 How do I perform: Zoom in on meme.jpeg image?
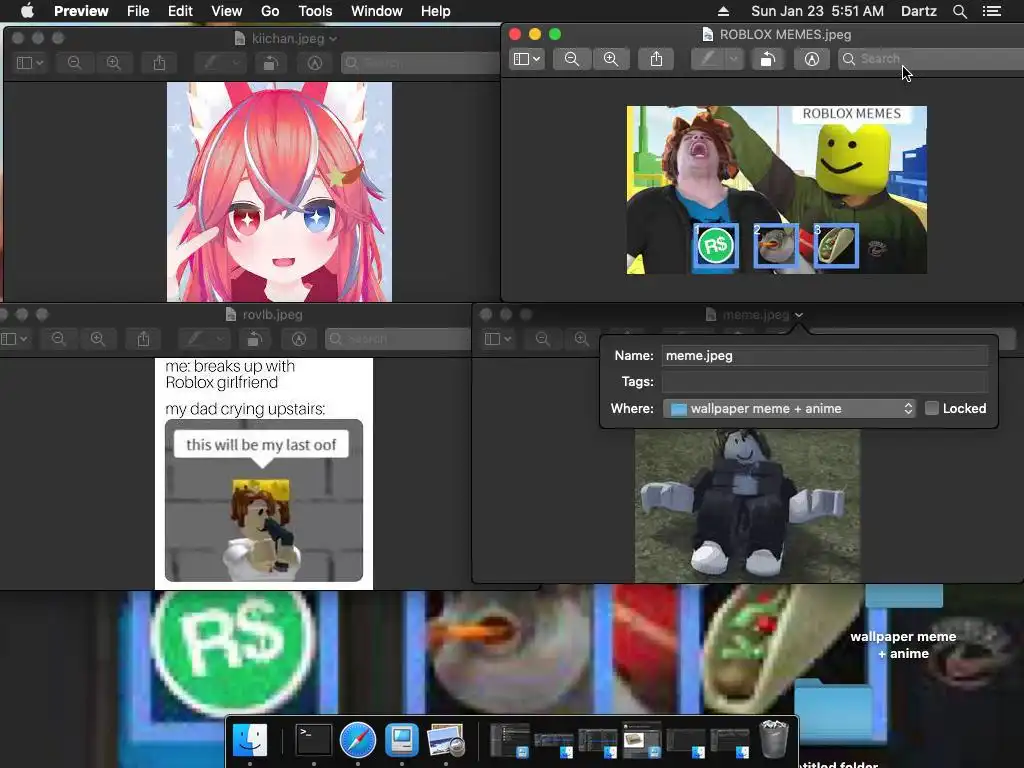[x=582, y=339]
